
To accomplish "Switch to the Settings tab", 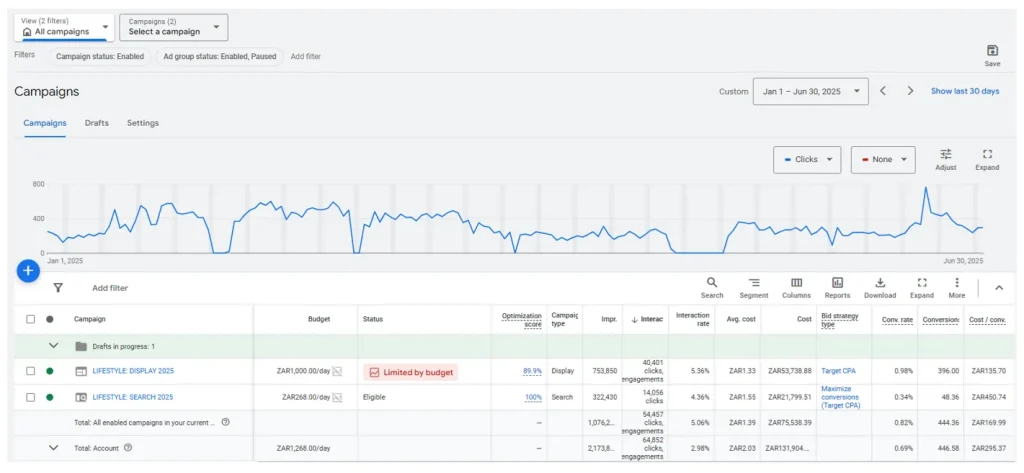I will point(142,123).
